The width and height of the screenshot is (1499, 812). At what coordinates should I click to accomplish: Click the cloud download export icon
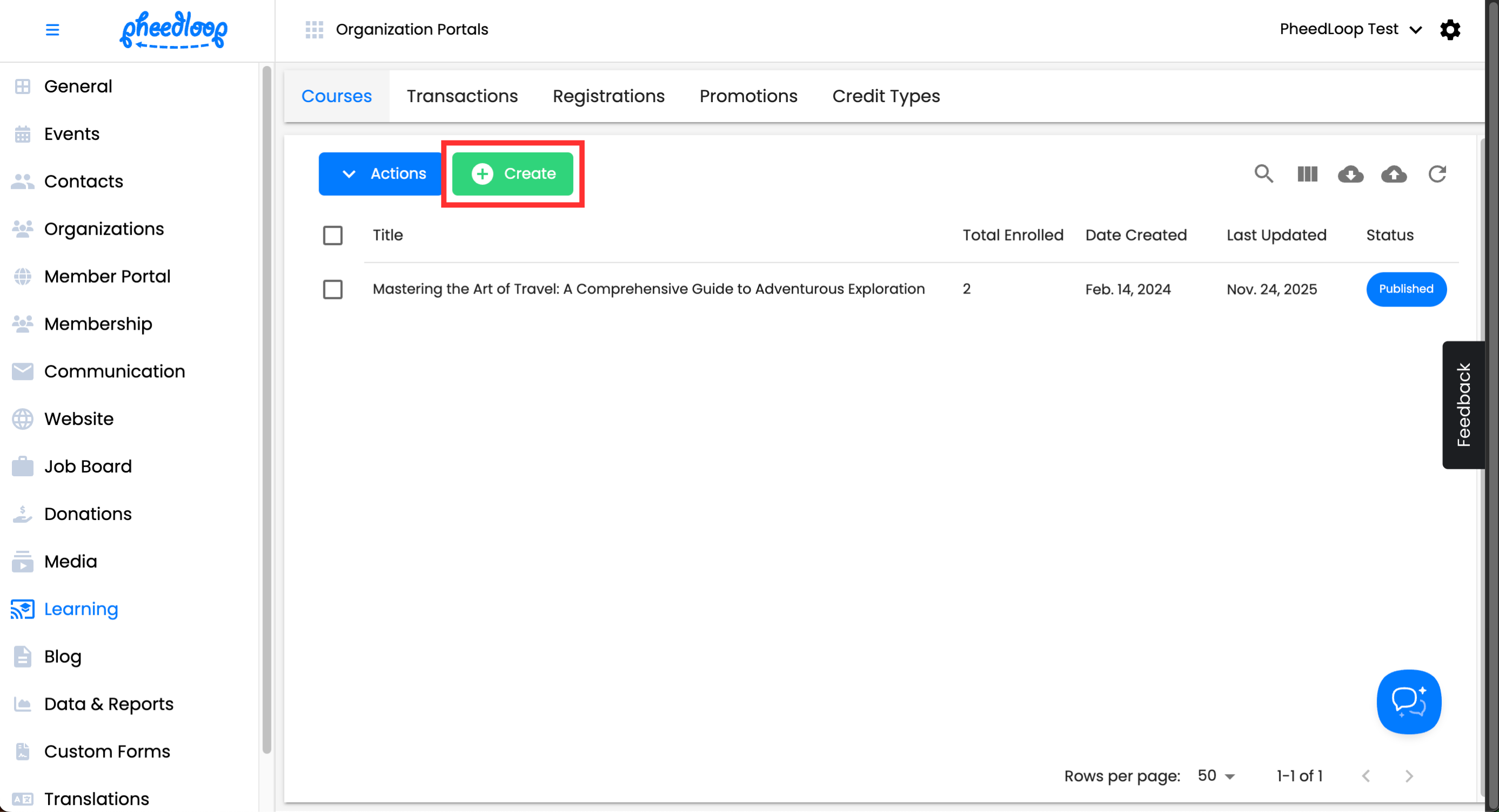(1350, 174)
